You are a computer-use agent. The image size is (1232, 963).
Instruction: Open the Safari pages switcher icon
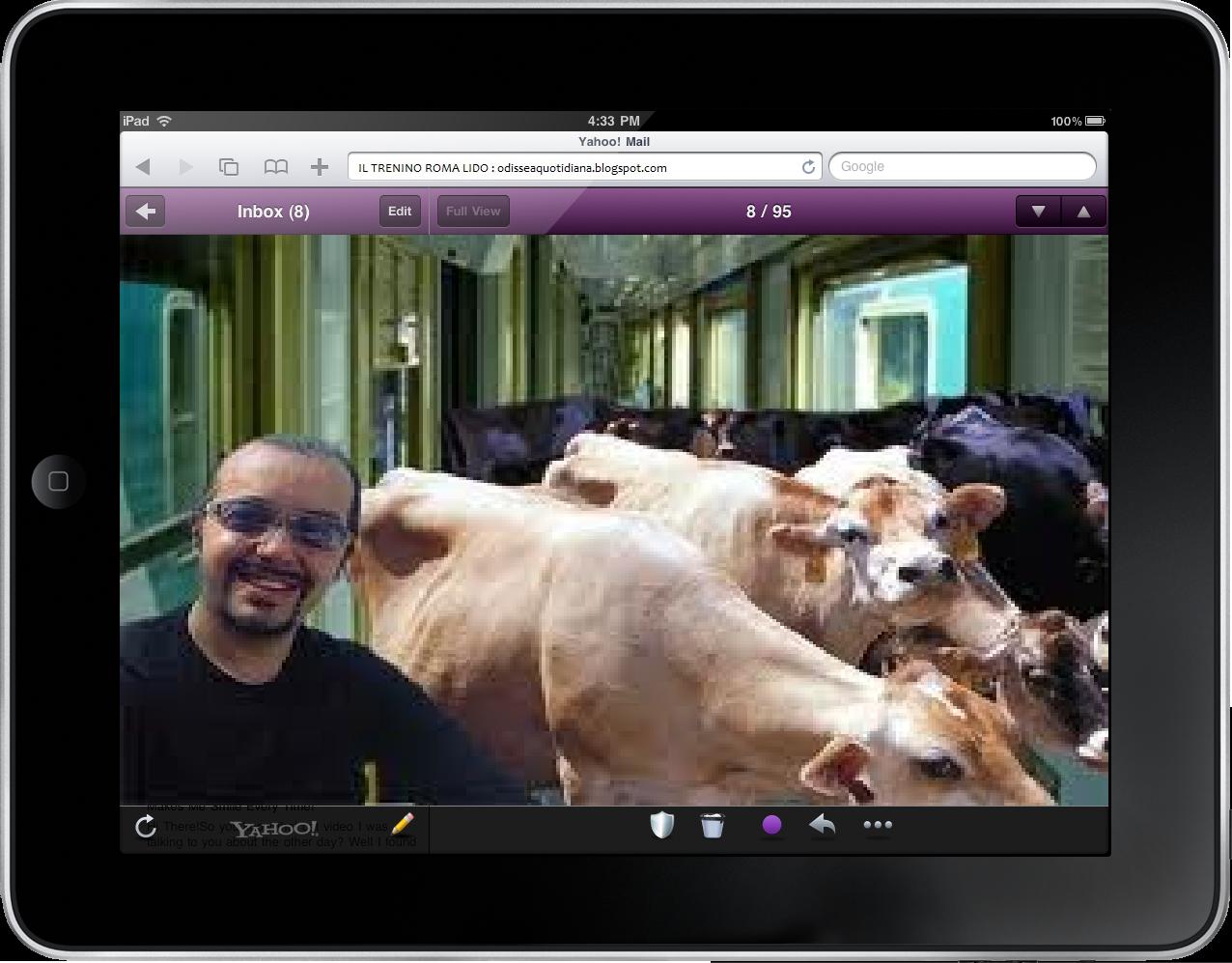[x=229, y=167]
